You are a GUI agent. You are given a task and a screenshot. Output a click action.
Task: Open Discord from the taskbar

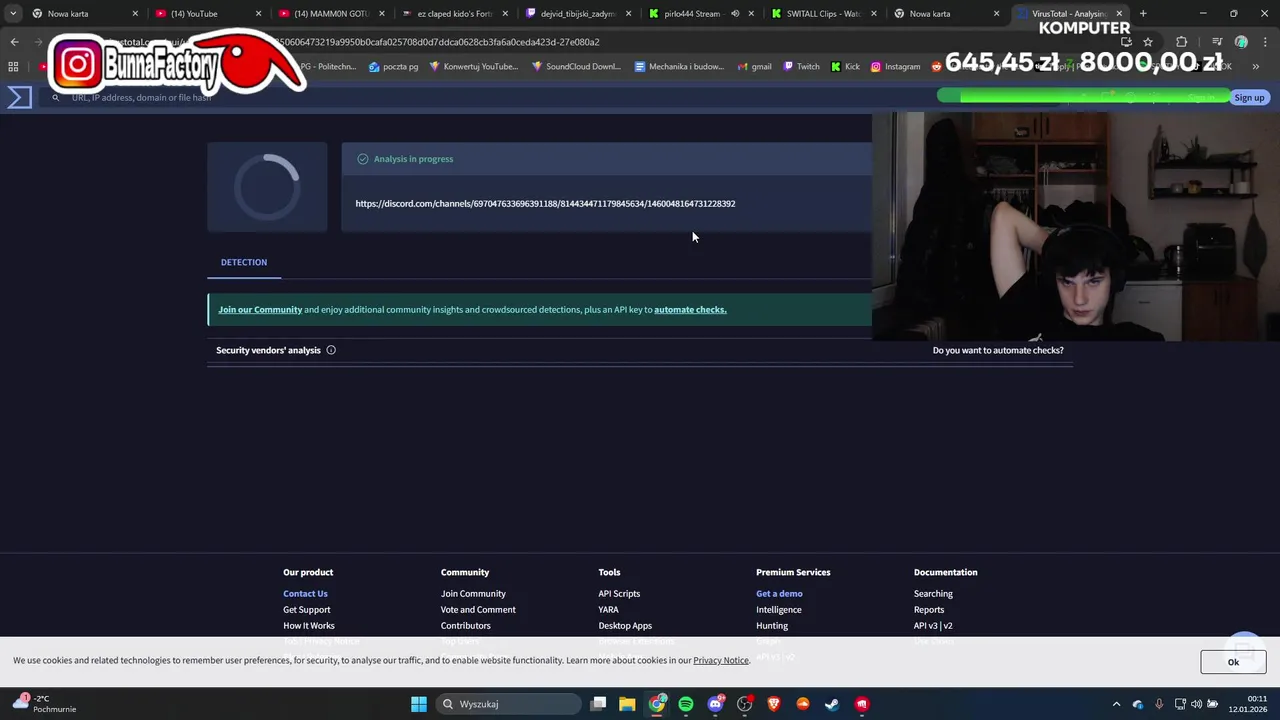click(x=715, y=704)
